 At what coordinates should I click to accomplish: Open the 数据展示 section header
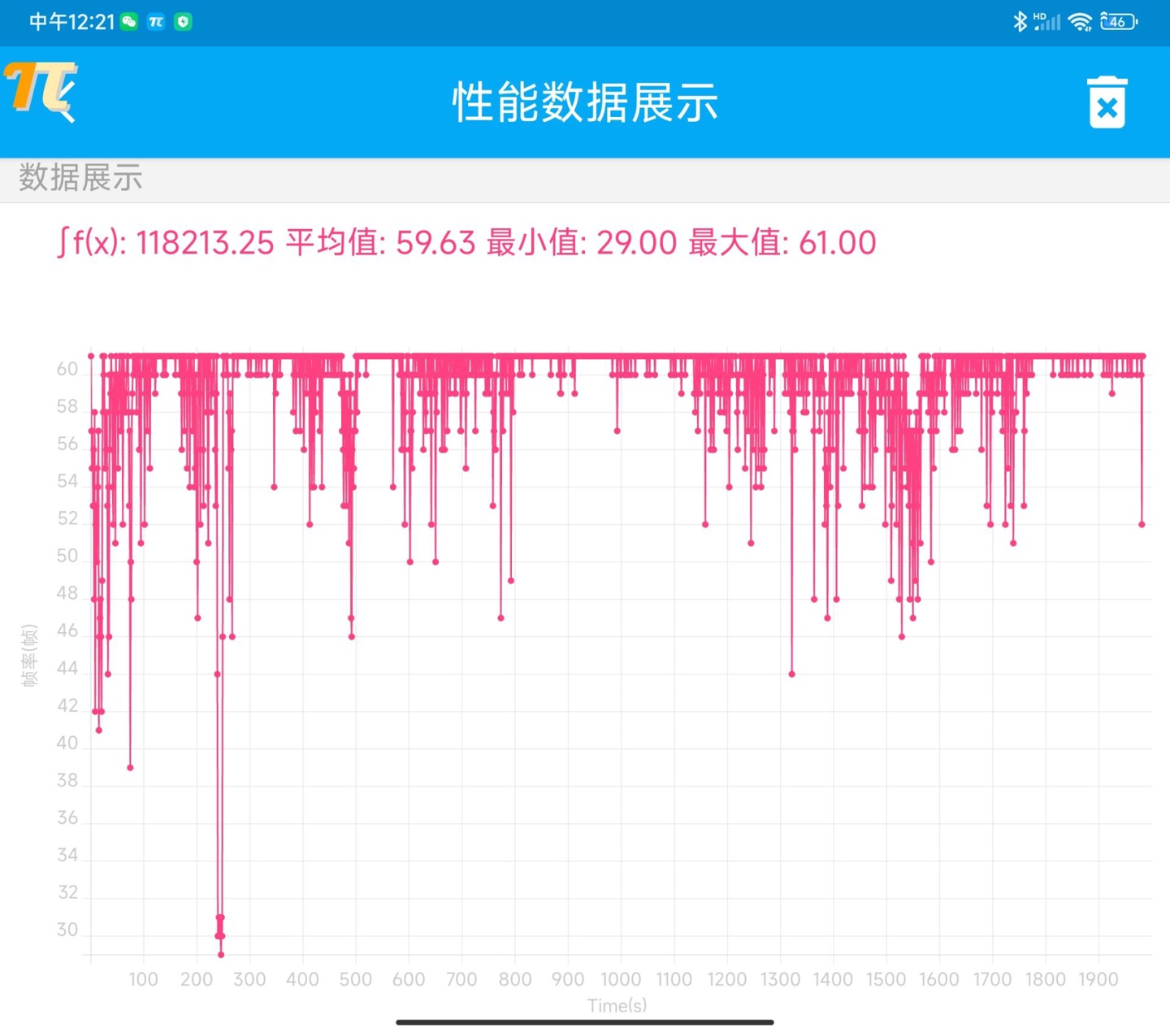[79, 178]
